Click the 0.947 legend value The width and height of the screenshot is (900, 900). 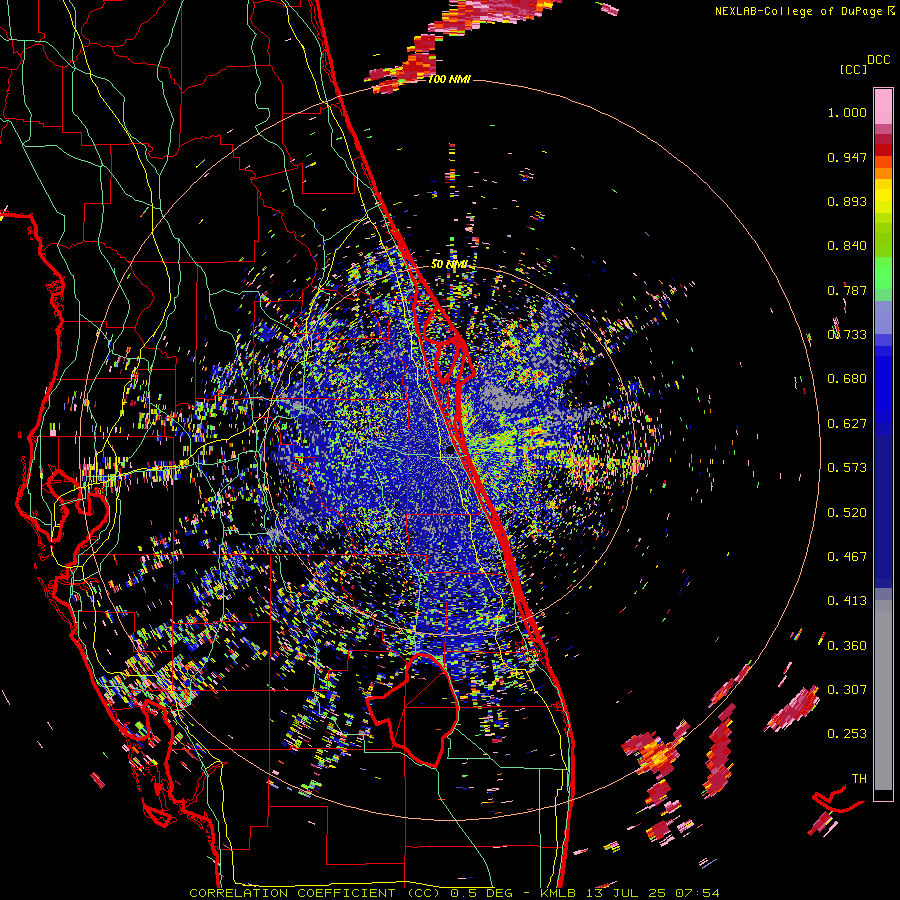[x=847, y=157]
